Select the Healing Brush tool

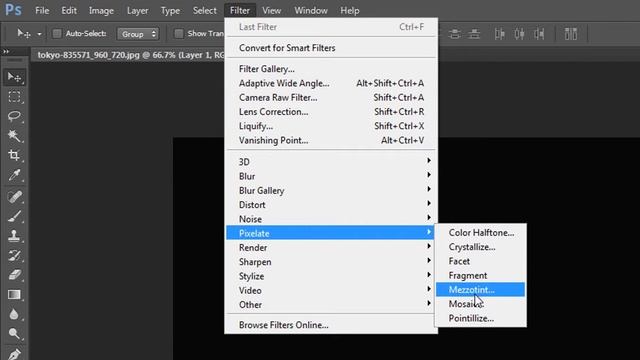click(15, 197)
